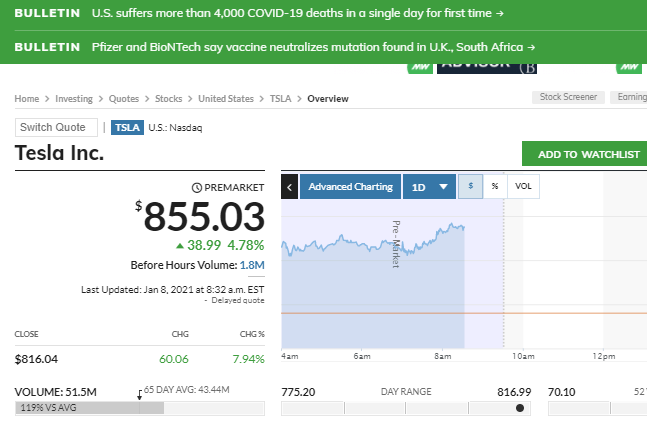Go to Investing in breadcrumb
The height and width of the screenshot is (424, 647).
click(x=74, y=99)
